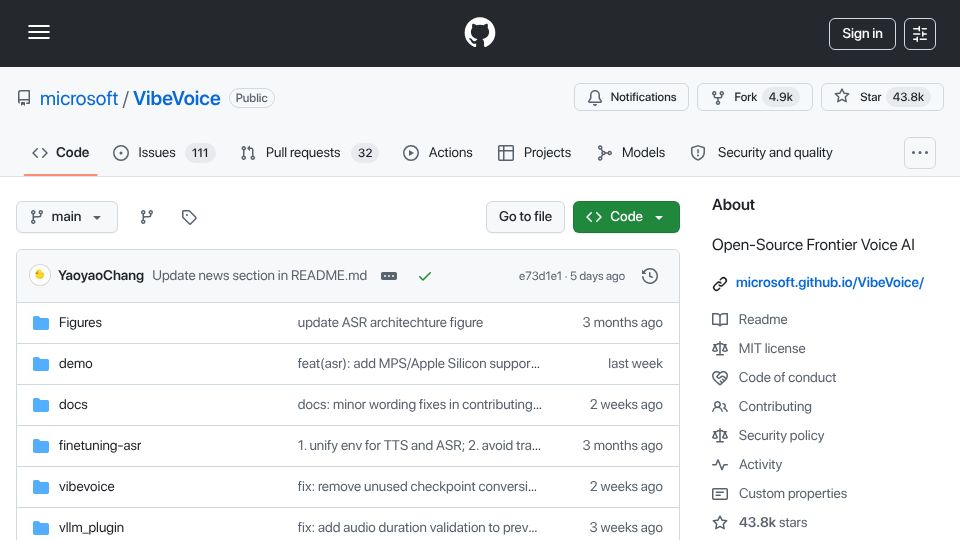The width and height of the screenshot is (960, 540).
Task: View tags icon
Action: pyautogui.click(x=189, y=217)
